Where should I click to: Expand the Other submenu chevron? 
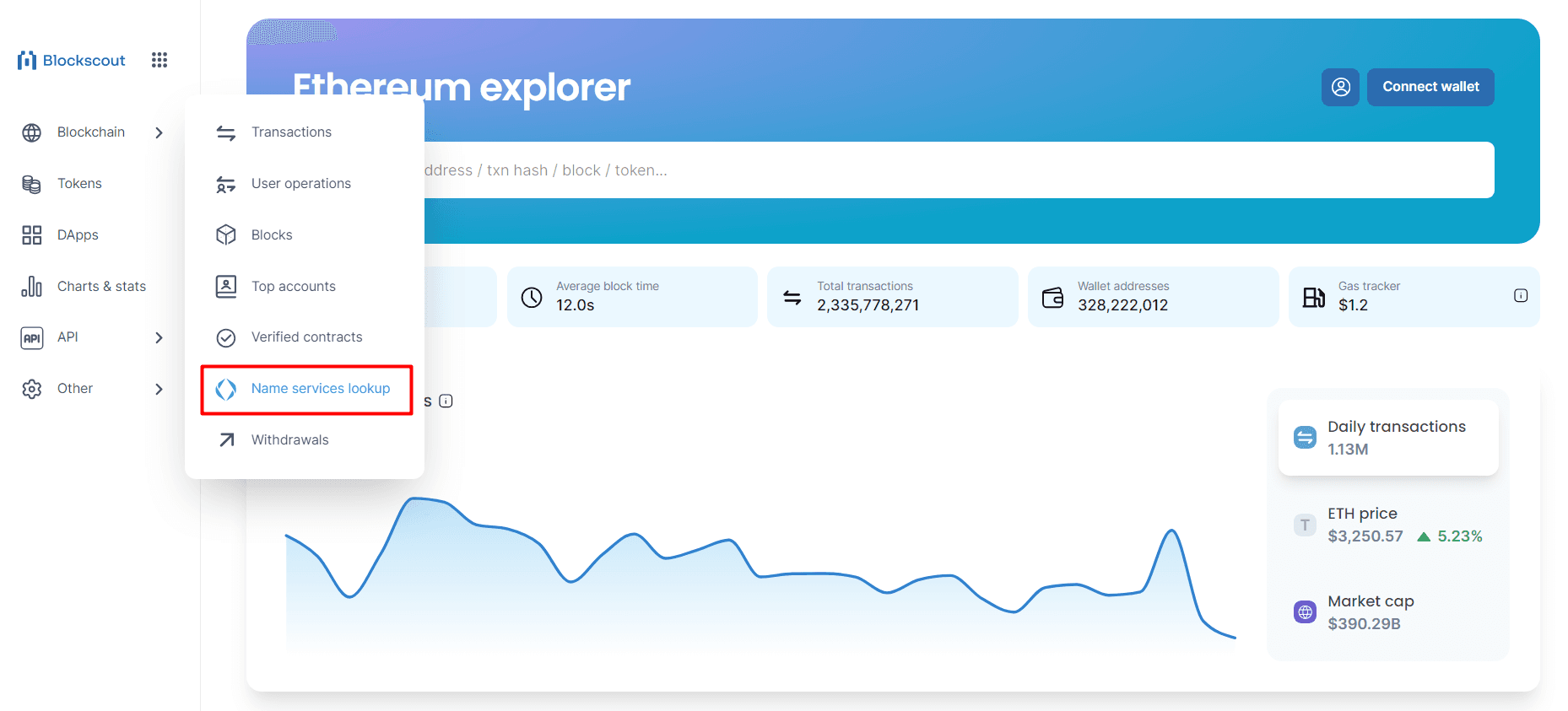[160, 389]
